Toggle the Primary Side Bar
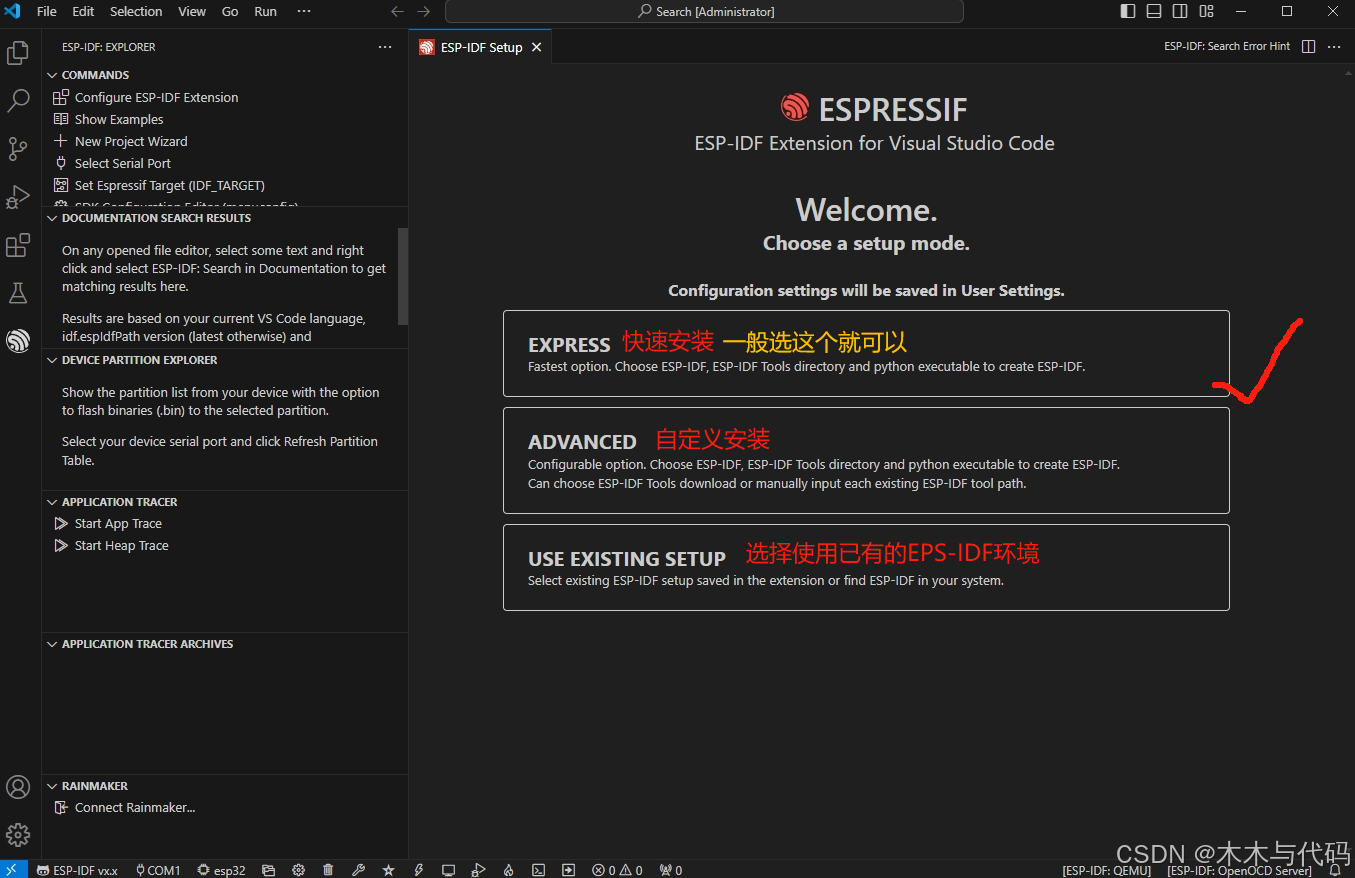 click(x=1128, y=11)
